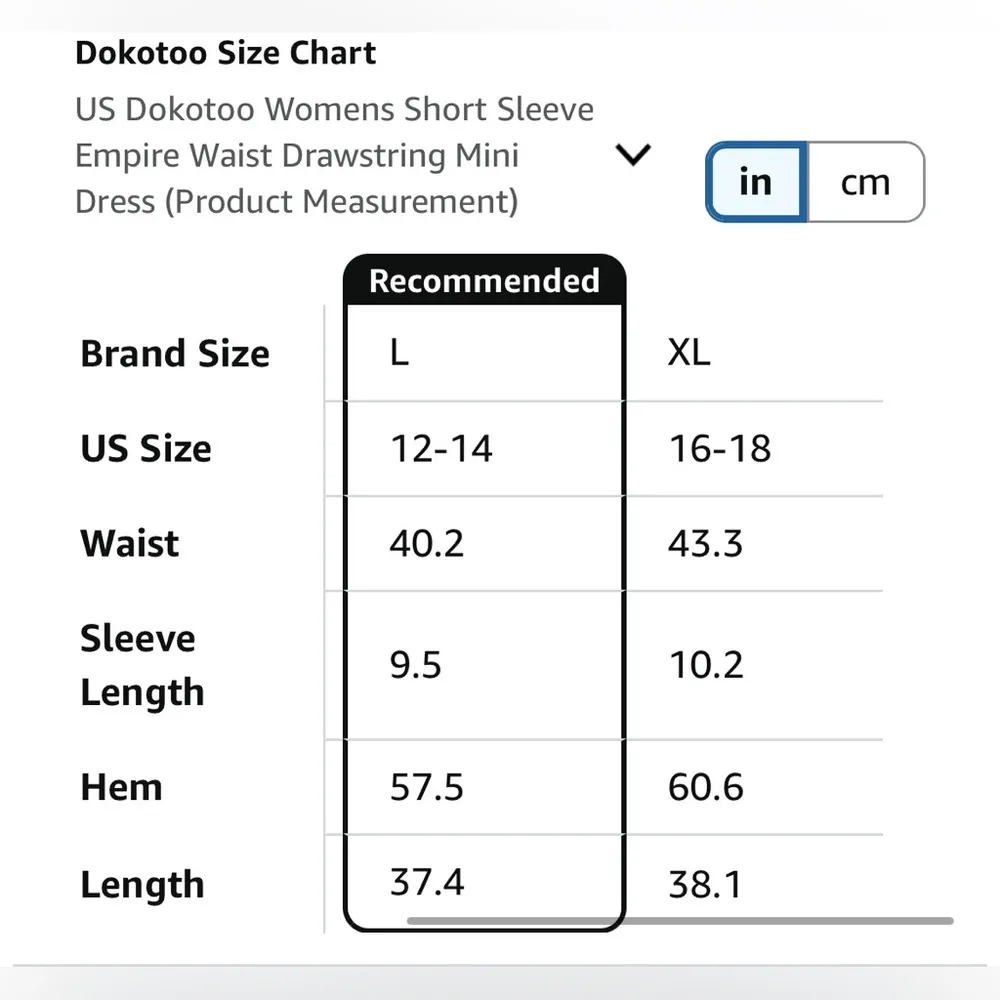Click the 9.5 sleeve length value
Viewport: 1000px width, 1000px height.
[x=416, y=665]
